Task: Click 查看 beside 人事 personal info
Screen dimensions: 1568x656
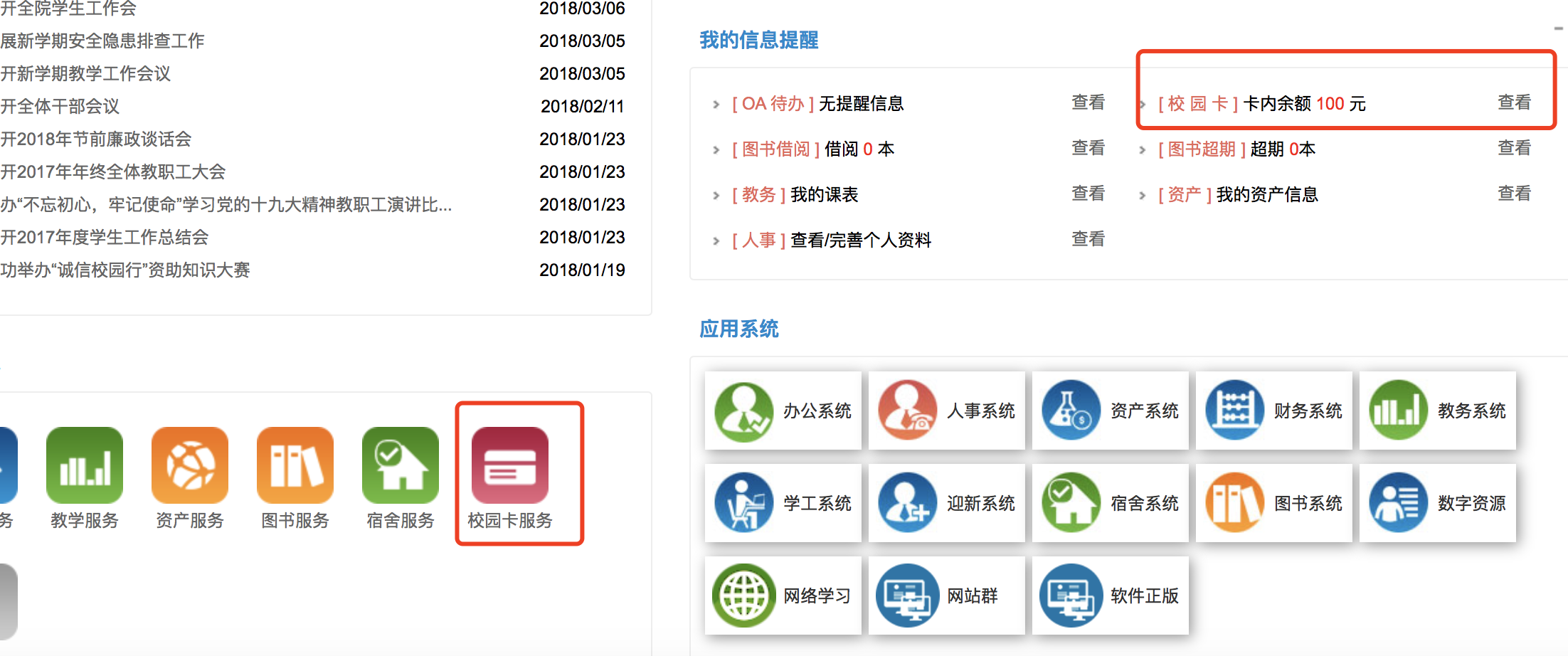Action: (x=1088, y=240)
